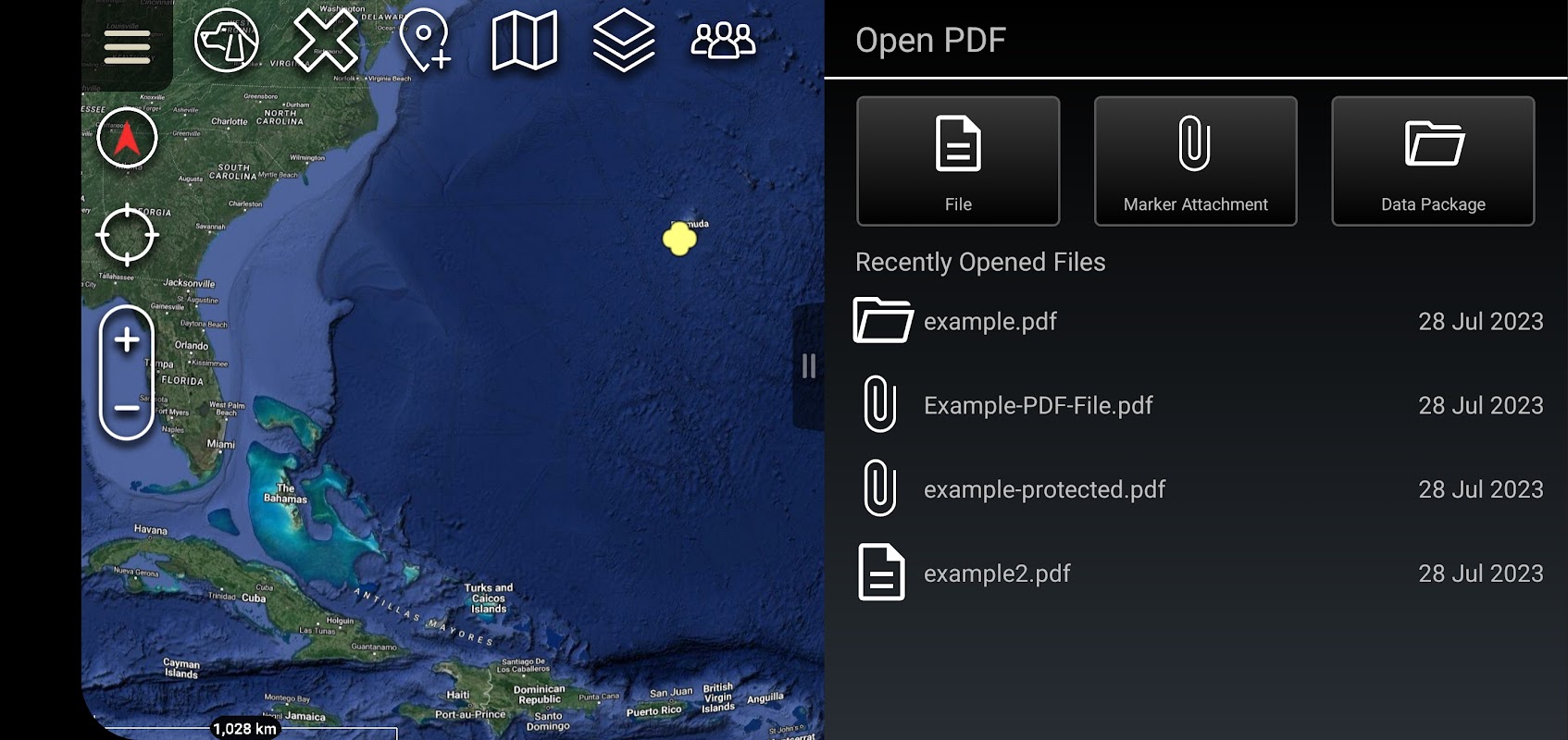Screen dimensions: 1568x740
Task: Open example.pdf from recent files
Action: (x=1197, y=321)
